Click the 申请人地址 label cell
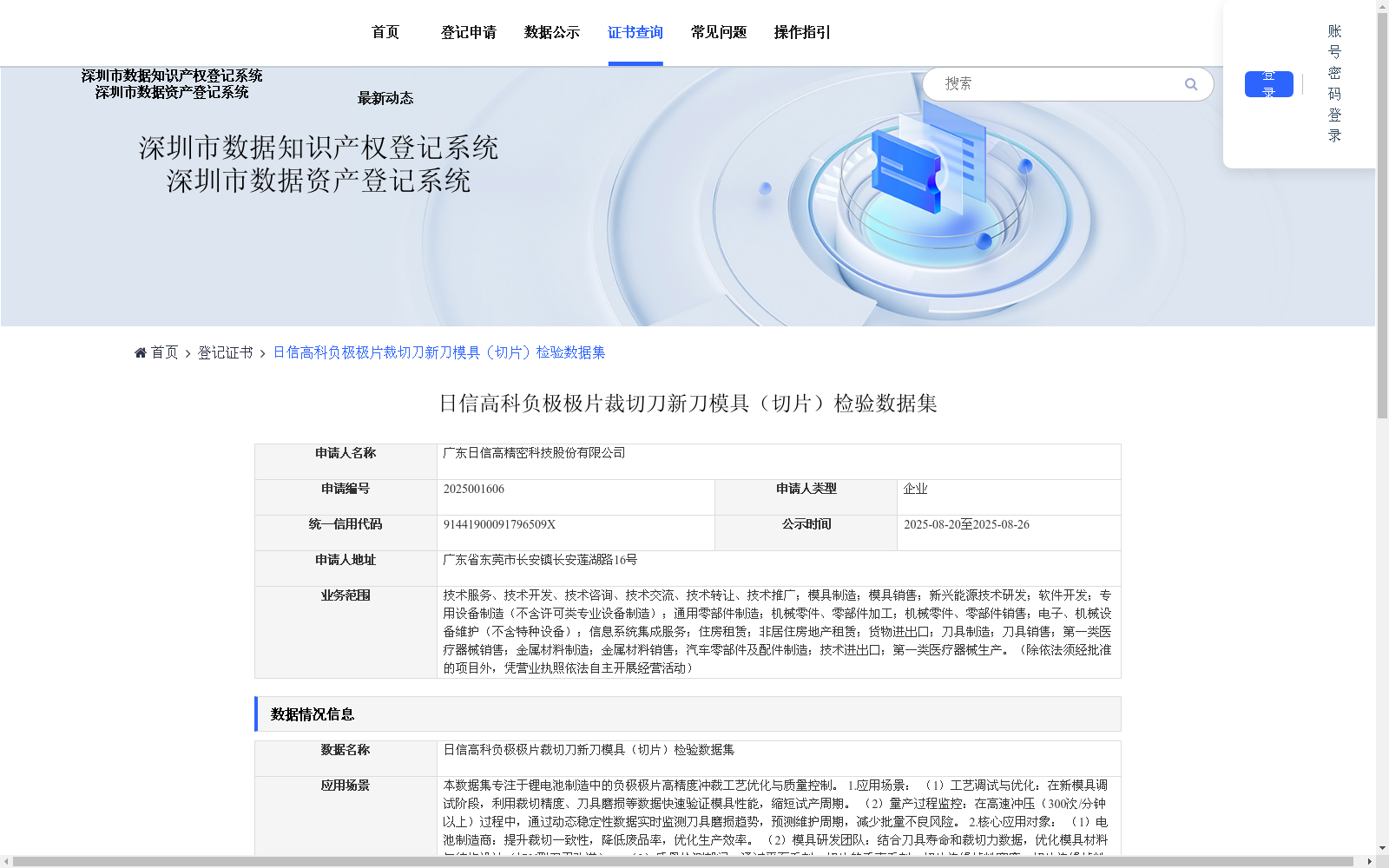 [x=346, y=569]
